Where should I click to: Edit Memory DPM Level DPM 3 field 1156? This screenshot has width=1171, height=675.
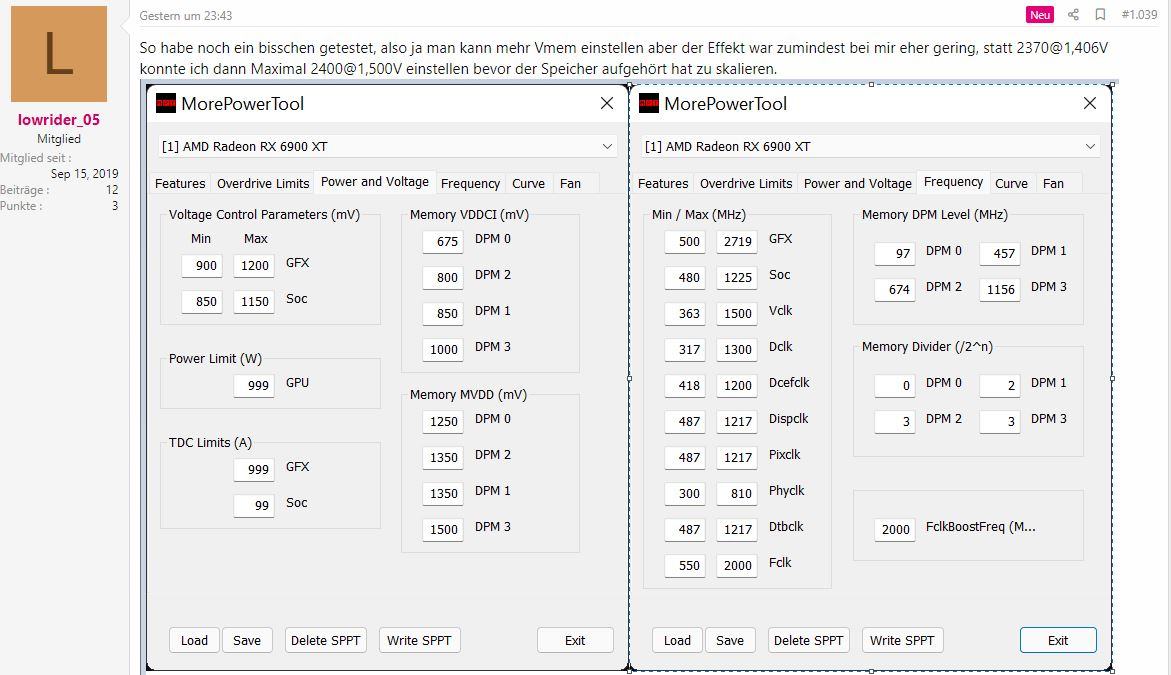click(1000, 290)
